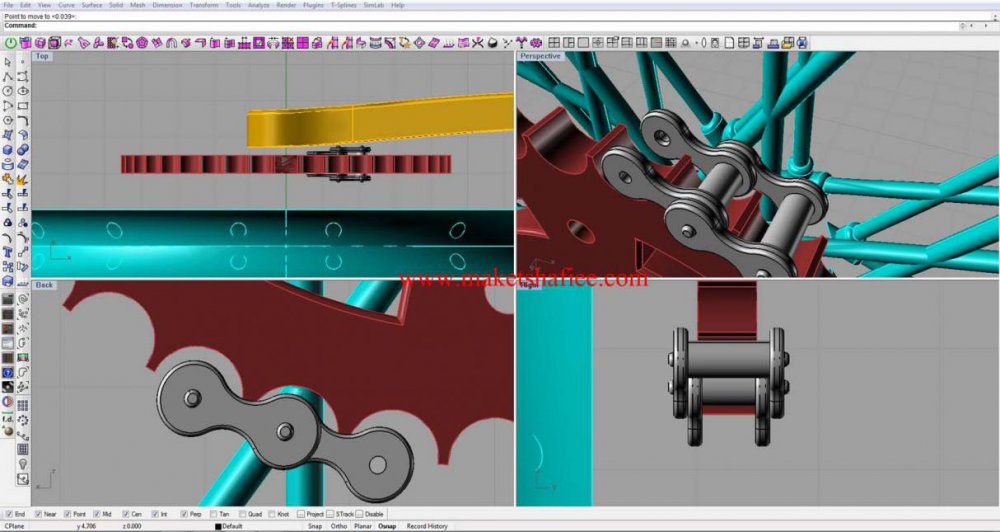The width and height of the screenshot is (1000, 532).
Task: Click the light bulb icon in left toolbar
Action: tap(22, 464)
